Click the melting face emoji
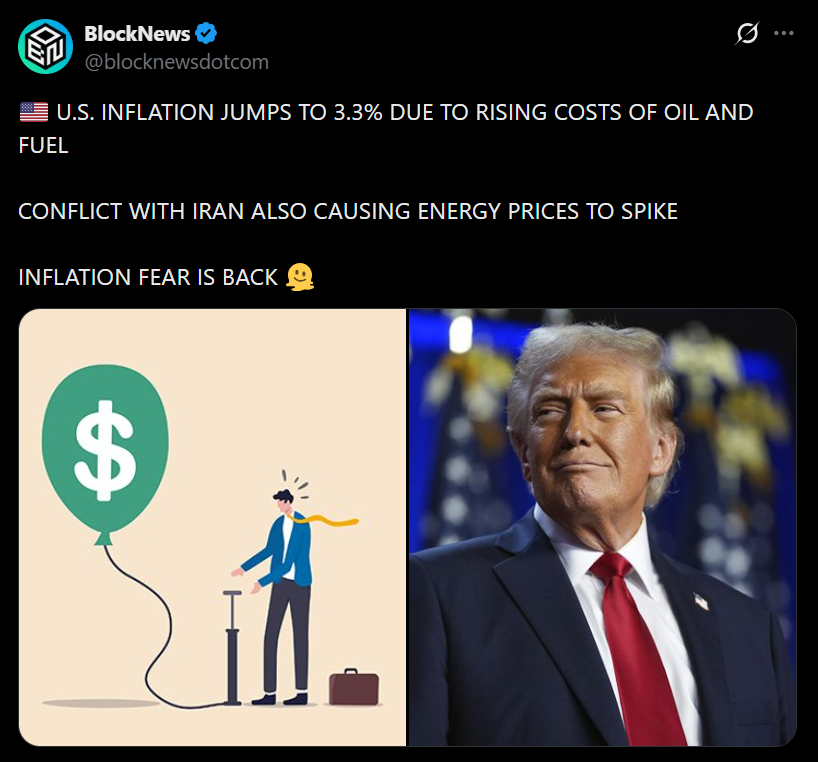The width and height of the screenshot is (818, 762). coord(300,277)
